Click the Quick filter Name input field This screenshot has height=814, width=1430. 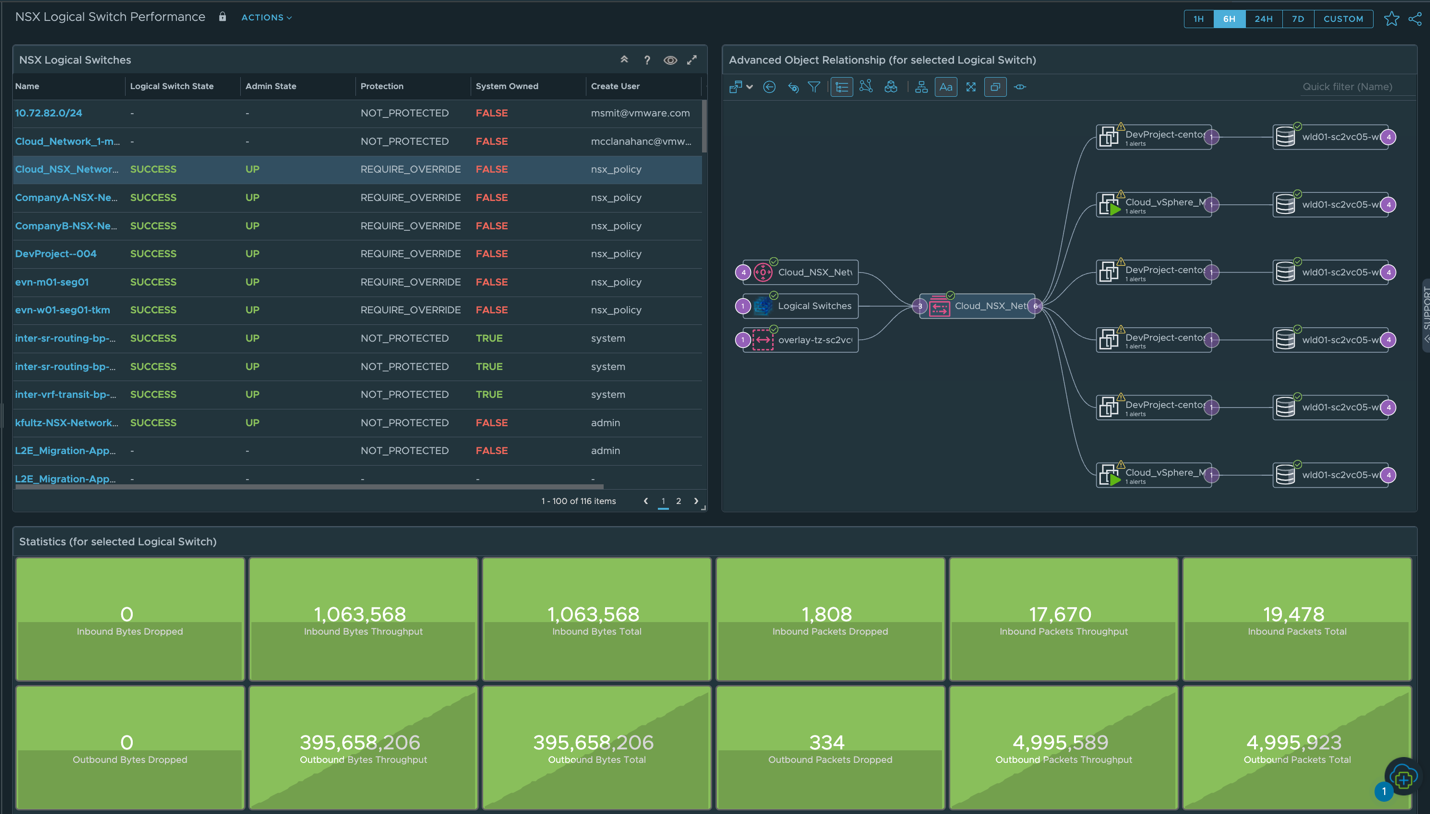pos(1347,87)
